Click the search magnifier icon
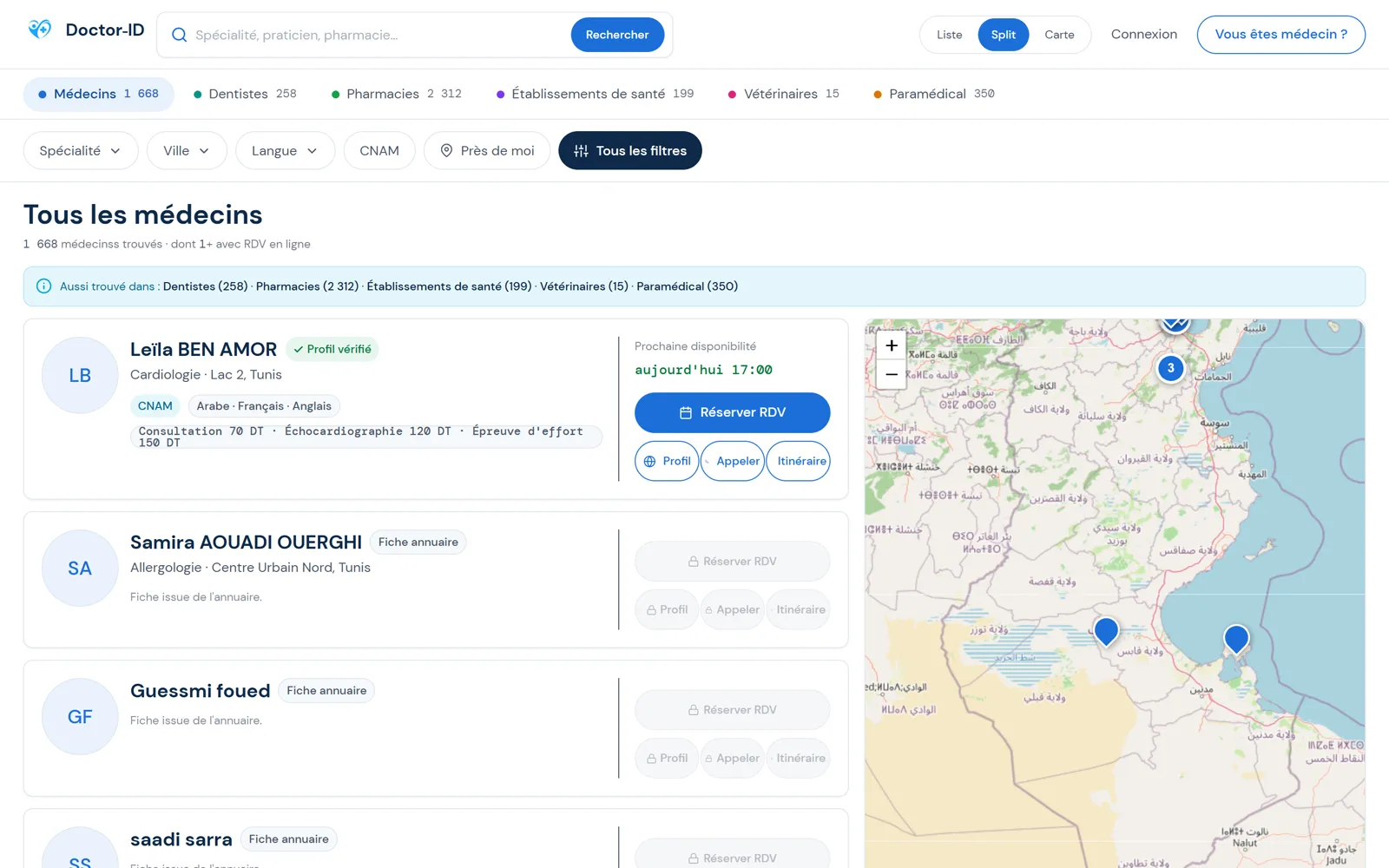The width and height of the screenshot is (1389, 868). 179,35
